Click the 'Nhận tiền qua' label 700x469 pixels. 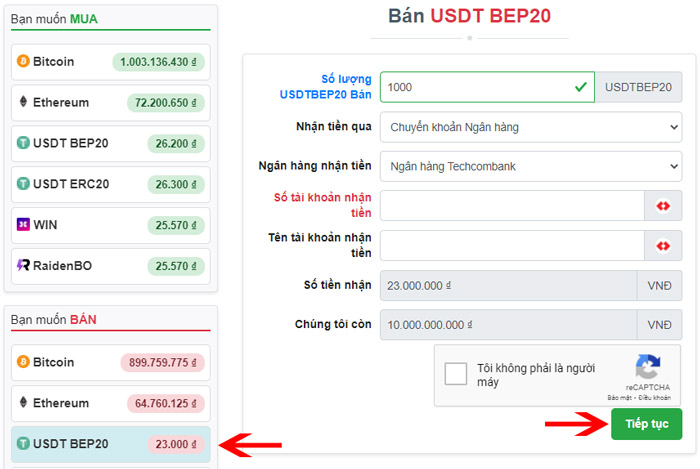(x=333, y=127)
